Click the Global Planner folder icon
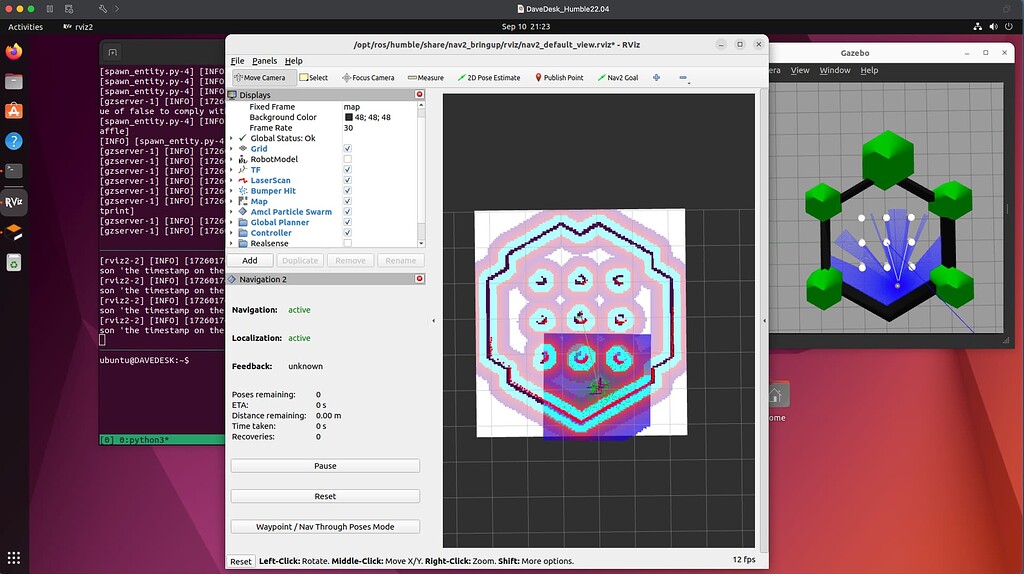Image resolution: width=1024 pixels, height=574 pixels. pyautogui.click(x=243, y=222)
